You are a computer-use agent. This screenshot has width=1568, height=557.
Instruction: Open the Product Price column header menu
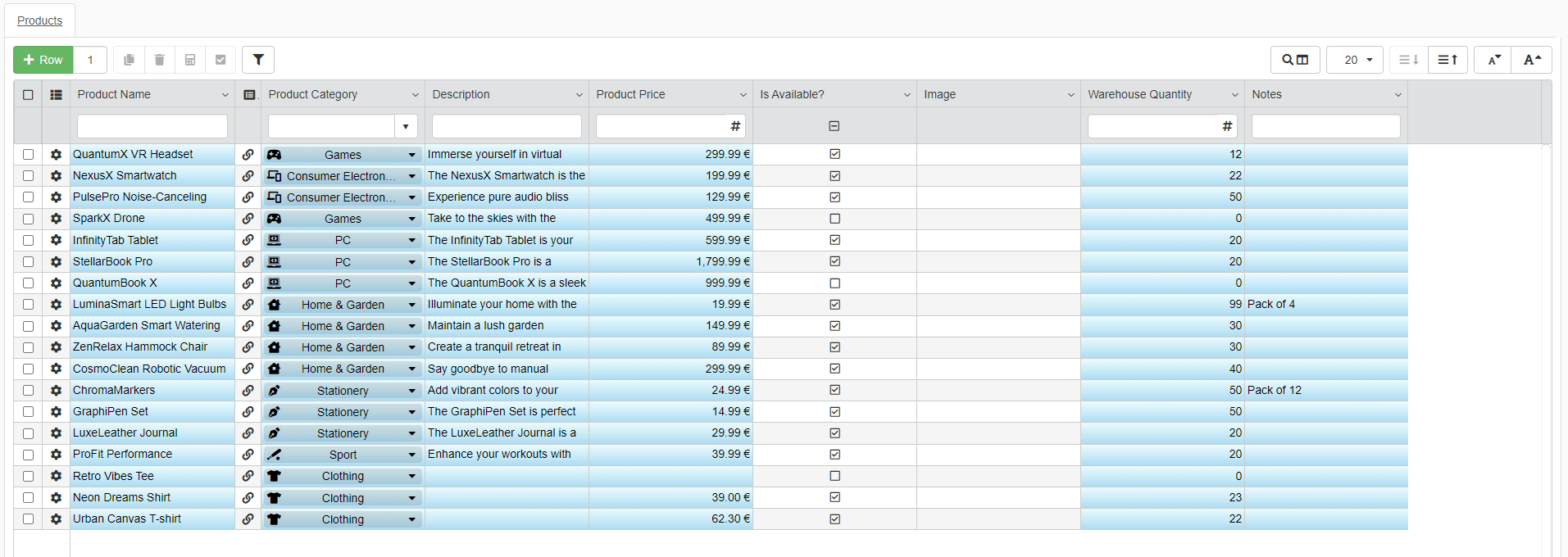point(743,95)
